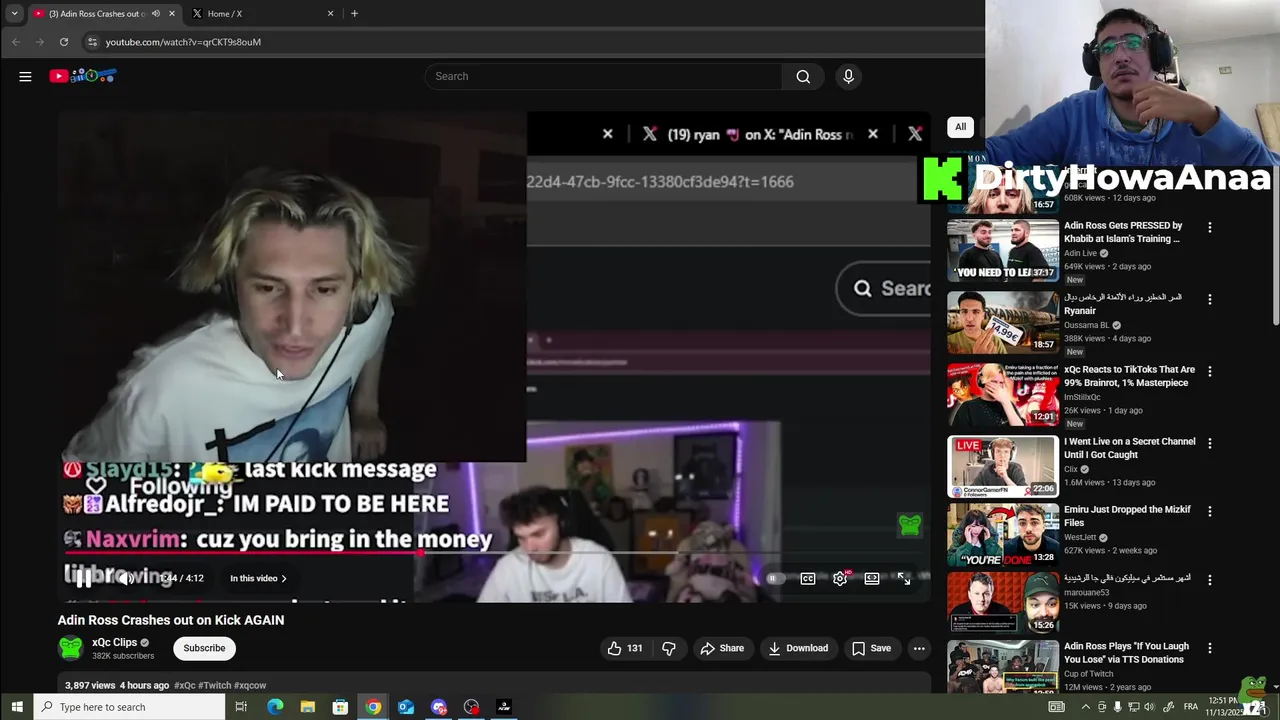
Task: Open options menu for xQc Reacts video
Action: [x=1210, y=372]
